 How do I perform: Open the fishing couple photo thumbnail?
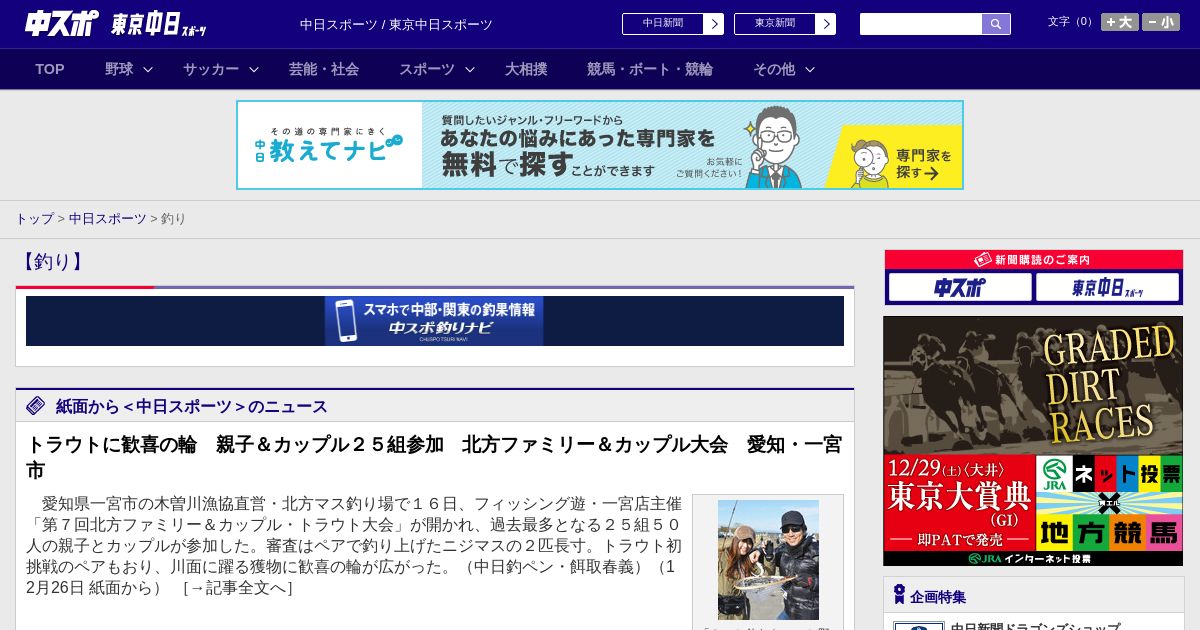768,560
